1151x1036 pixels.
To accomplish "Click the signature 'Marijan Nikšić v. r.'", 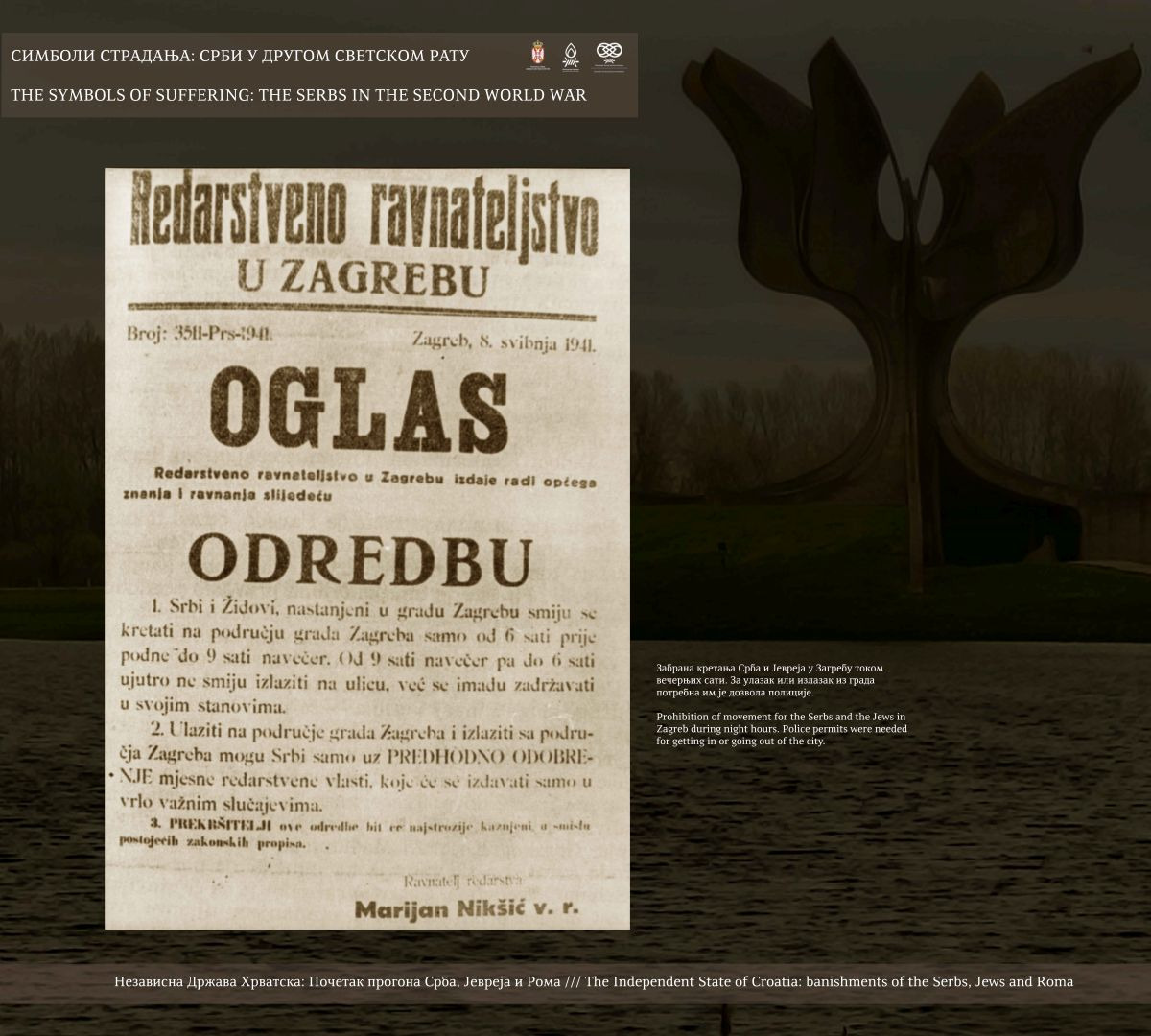I will pos(466,906).
